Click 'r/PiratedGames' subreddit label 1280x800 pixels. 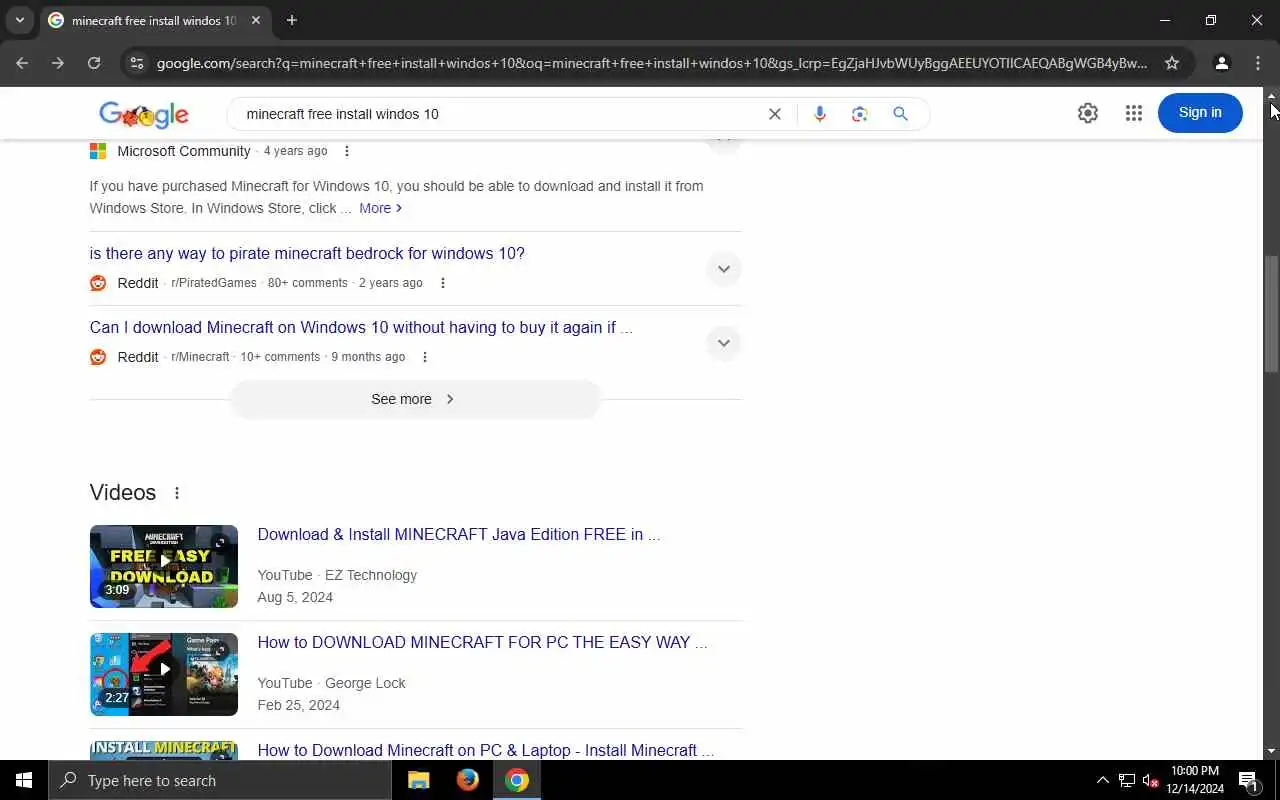(214, 283)
